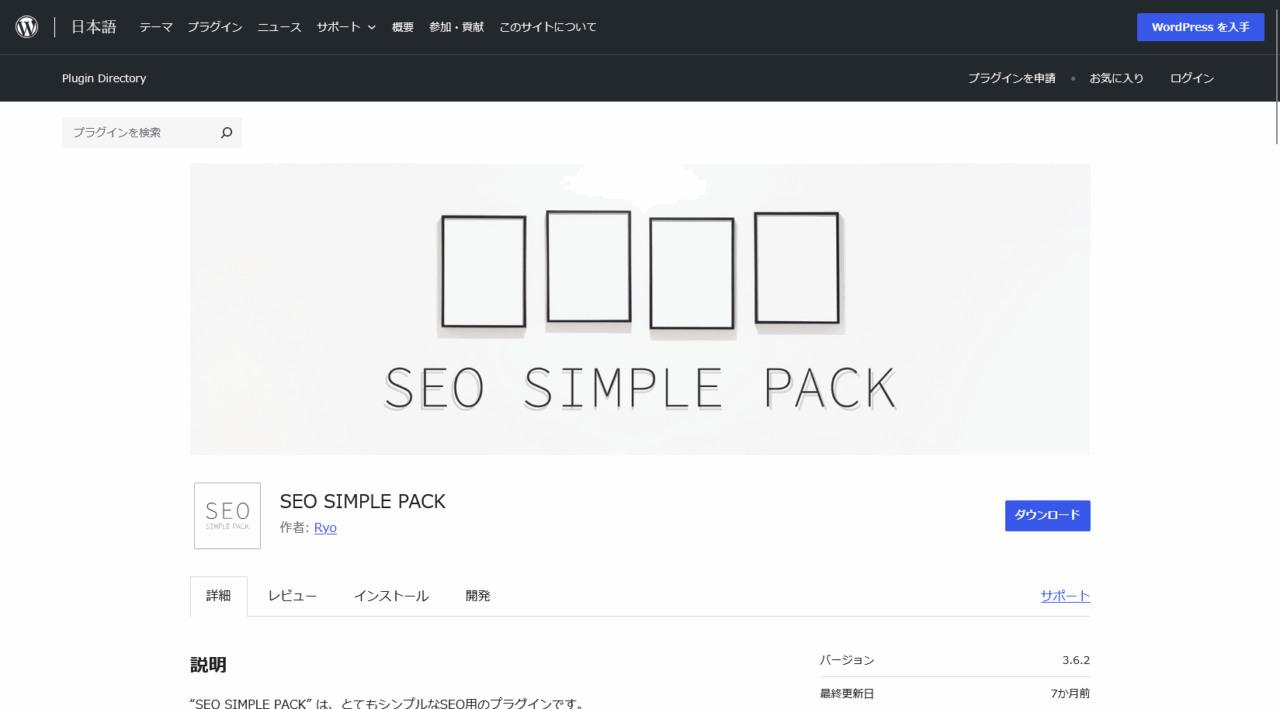Click the ログイン link
Image resolution: width=1280 pixels, height=709 pixels.
[1192, 78]
